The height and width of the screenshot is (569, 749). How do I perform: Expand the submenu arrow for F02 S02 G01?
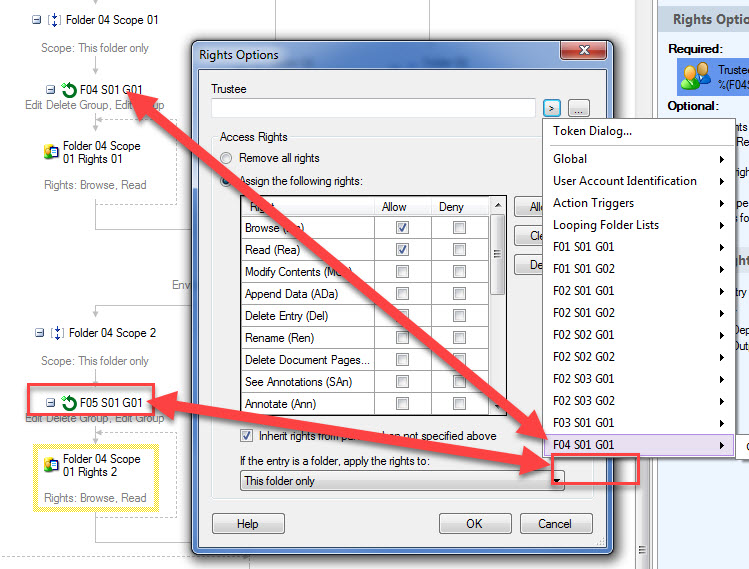[x=722, y=335]
